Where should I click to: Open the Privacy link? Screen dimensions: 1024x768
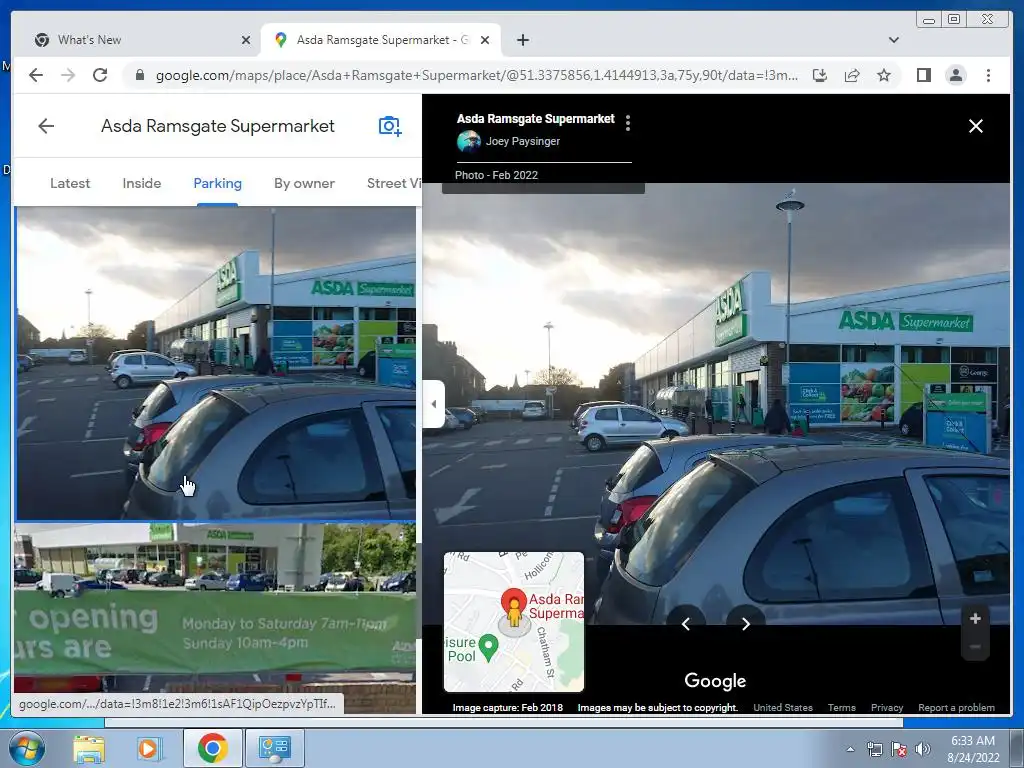pyautogui.click(x=887, y=707)
